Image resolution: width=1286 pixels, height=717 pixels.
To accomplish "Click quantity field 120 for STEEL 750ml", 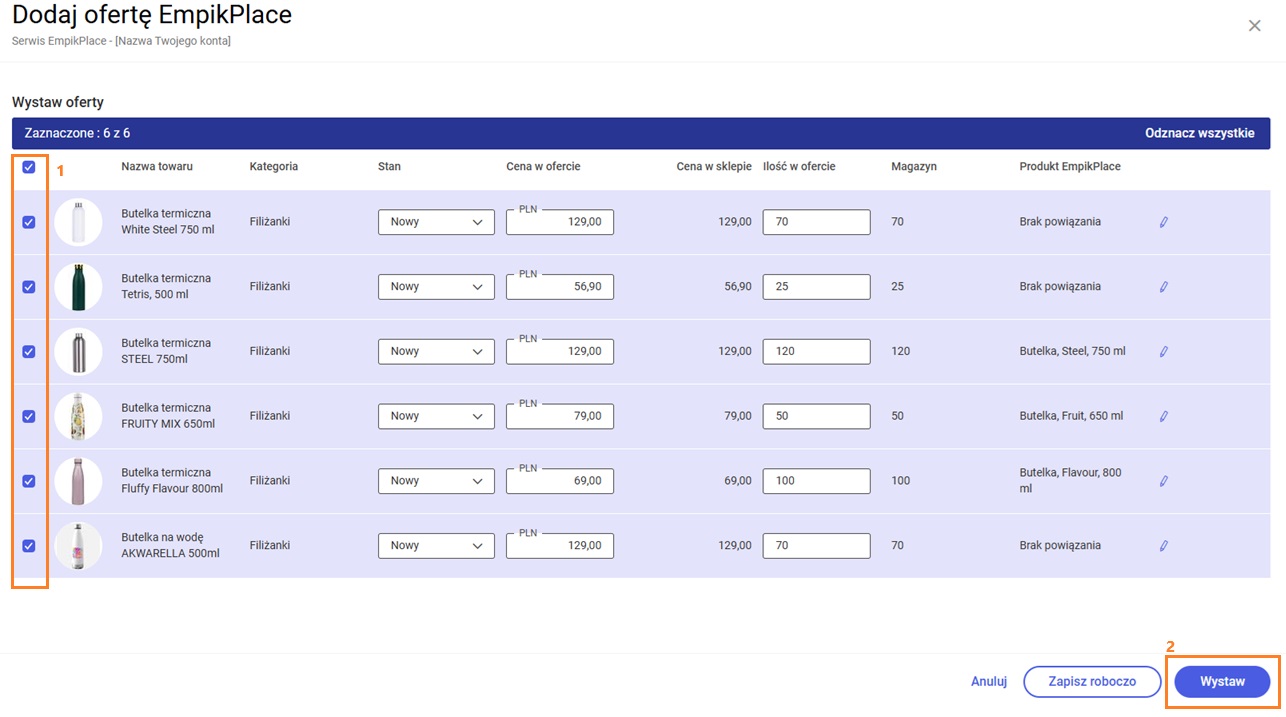I will click(x=816, y=352).
